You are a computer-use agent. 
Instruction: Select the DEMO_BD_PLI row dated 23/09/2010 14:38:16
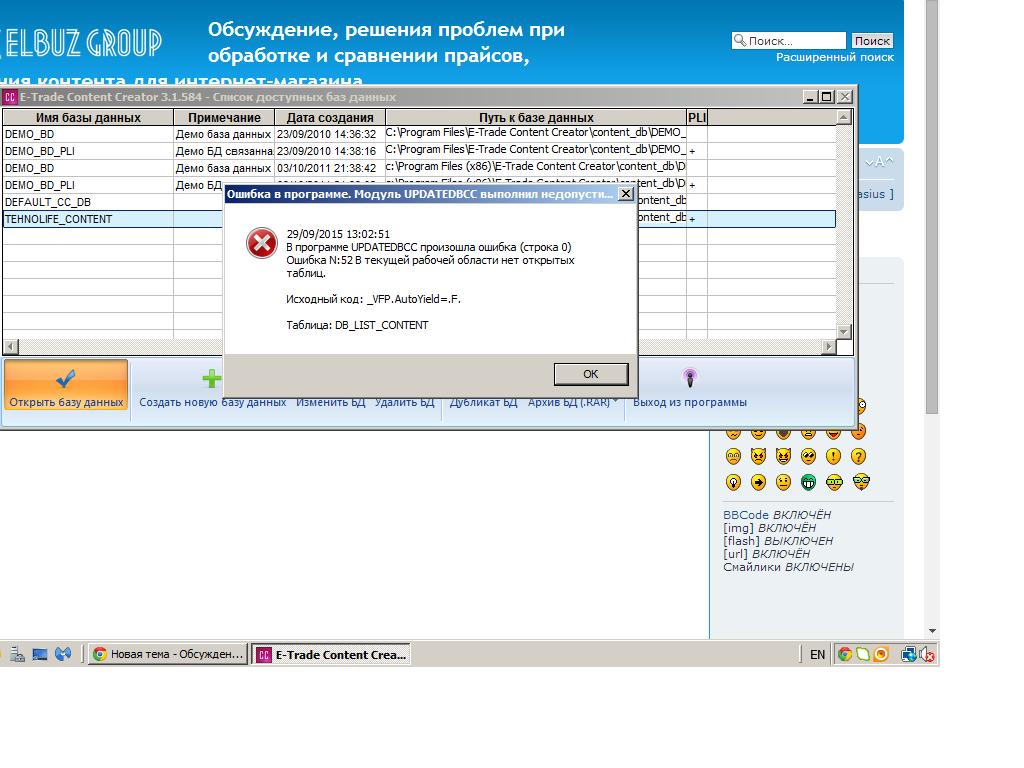(419, 151)
